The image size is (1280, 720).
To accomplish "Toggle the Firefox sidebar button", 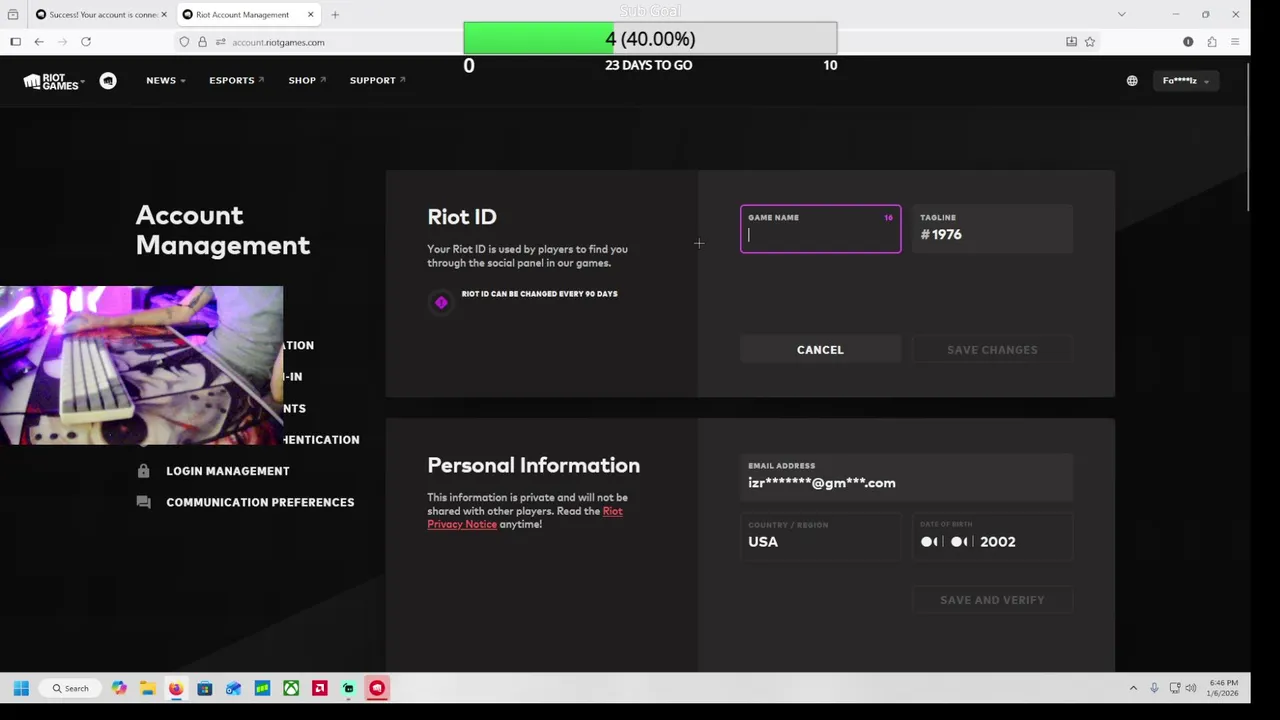I will pos(15,42).
